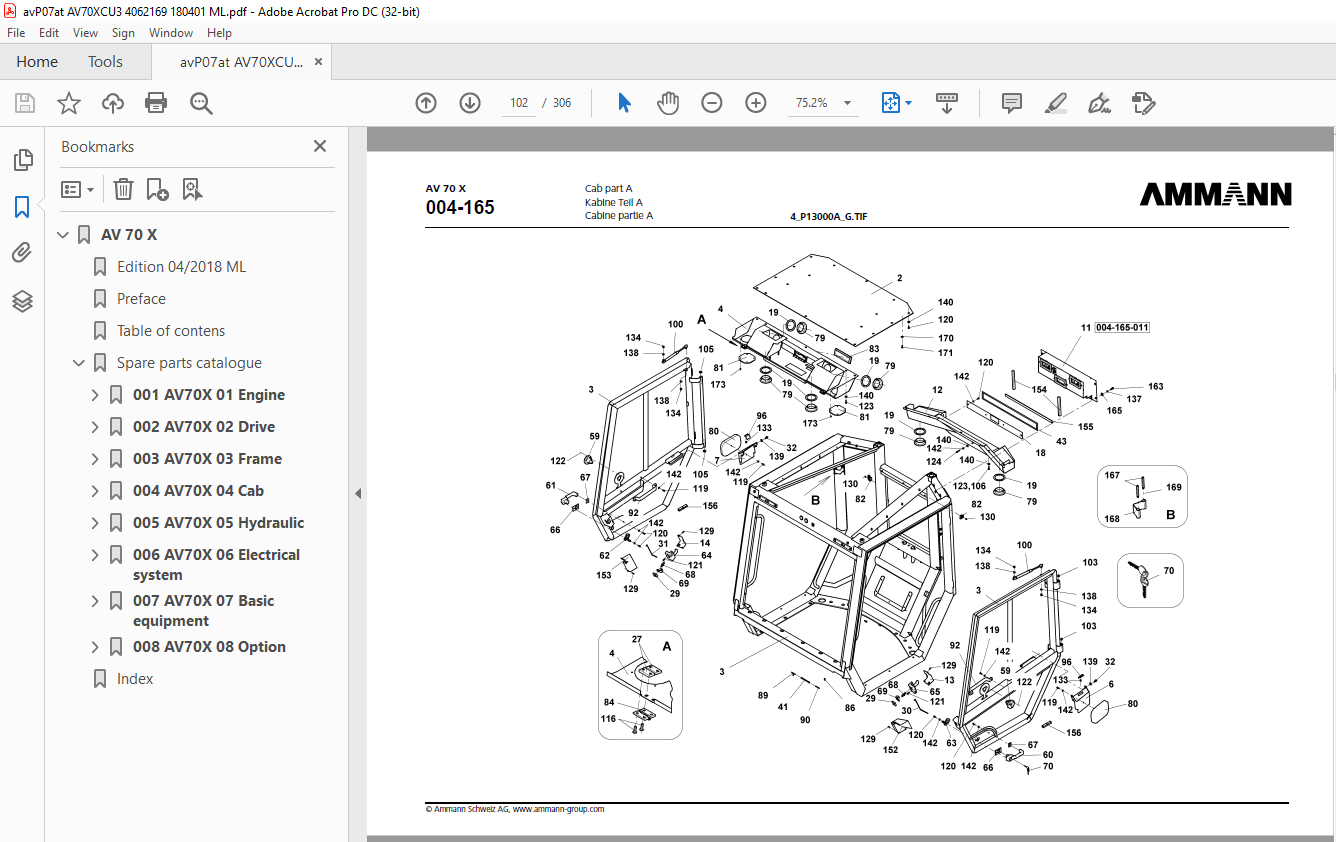Open the Sign menu
1336x842 pixels.
pyautogui.click(x=123, y=33)
